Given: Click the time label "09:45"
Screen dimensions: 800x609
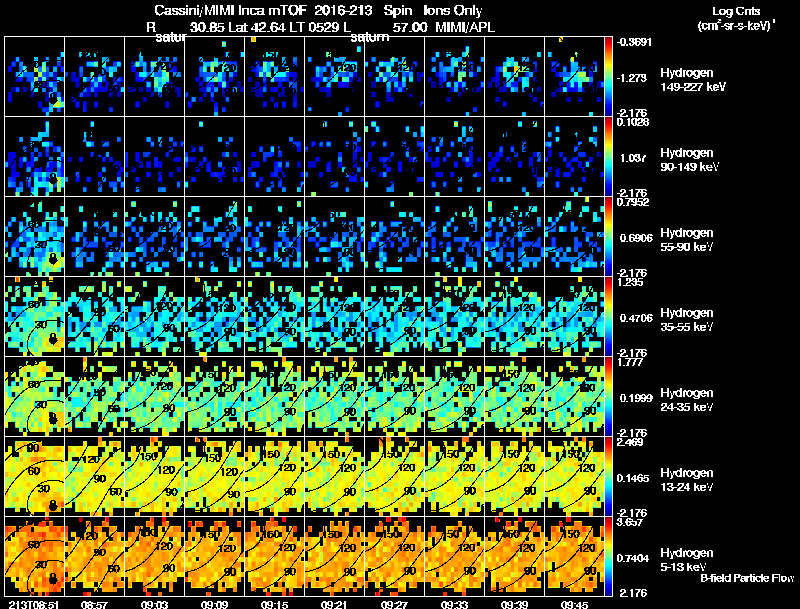Looking at the screenshot, I should pyautogui.click(x=574, y=604).
